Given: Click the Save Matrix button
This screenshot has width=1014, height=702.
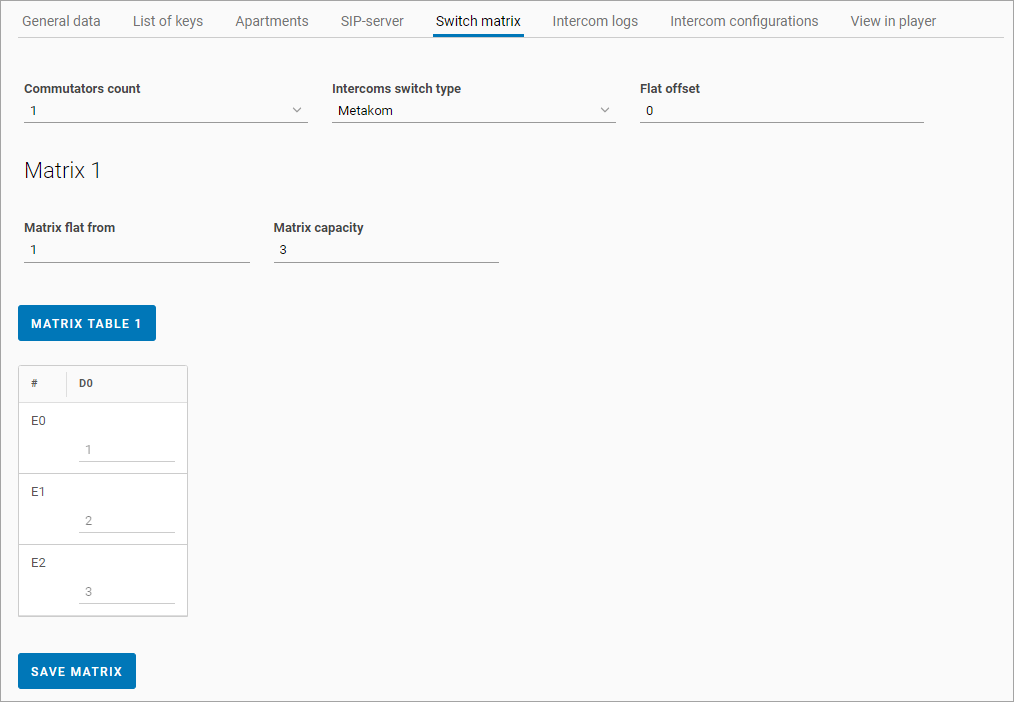Looking at the screenshot, I should point(77,672).
